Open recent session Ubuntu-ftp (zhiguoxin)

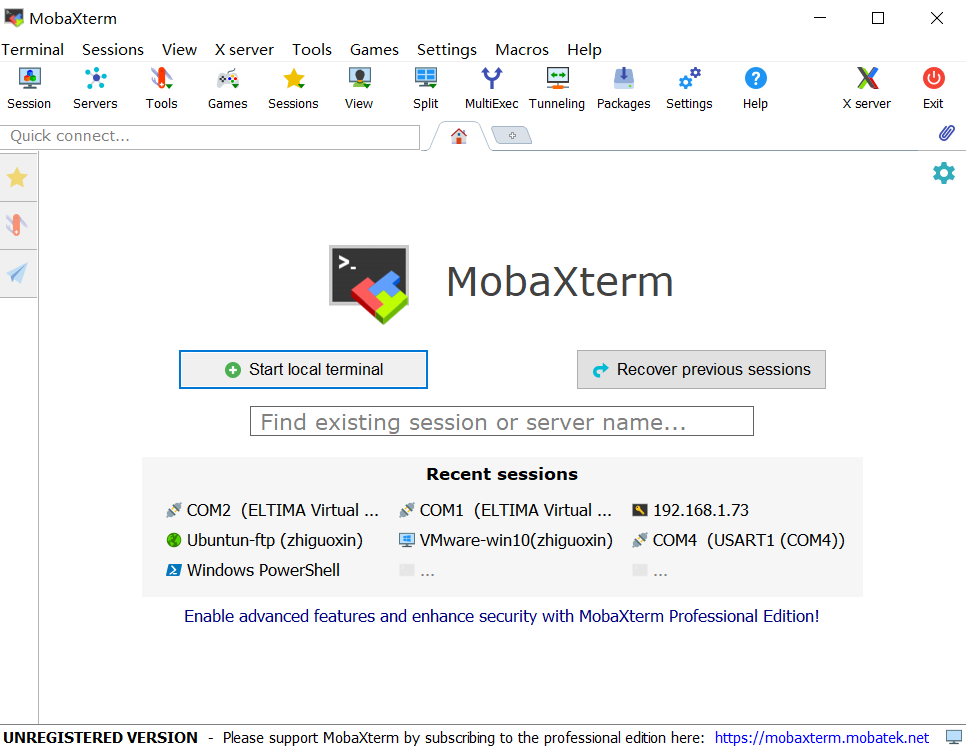[265, 540]
